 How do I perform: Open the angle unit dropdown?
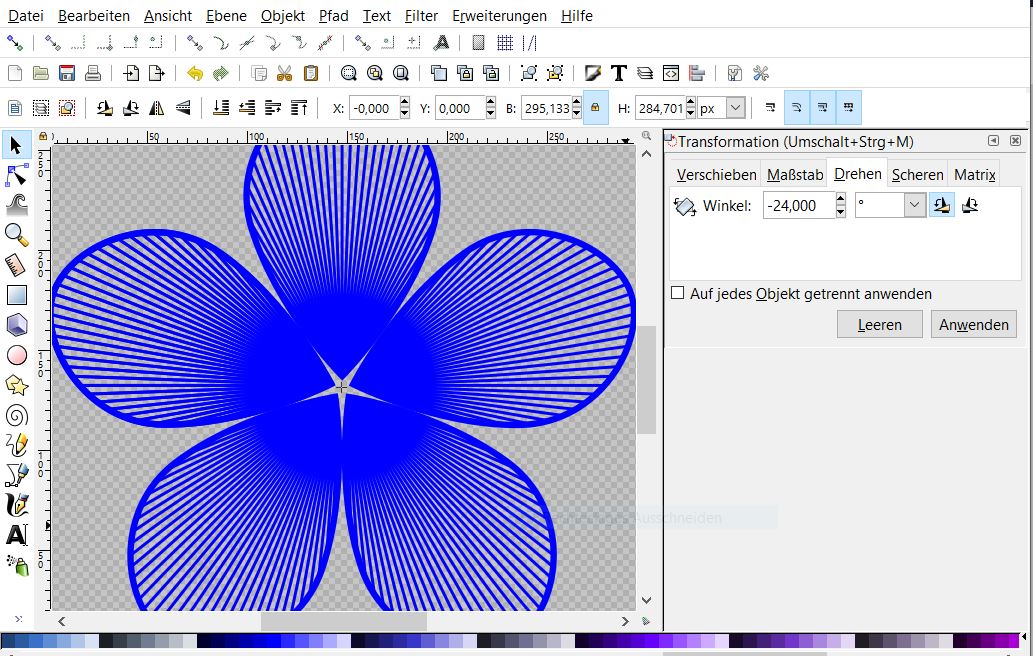(915, 206)
